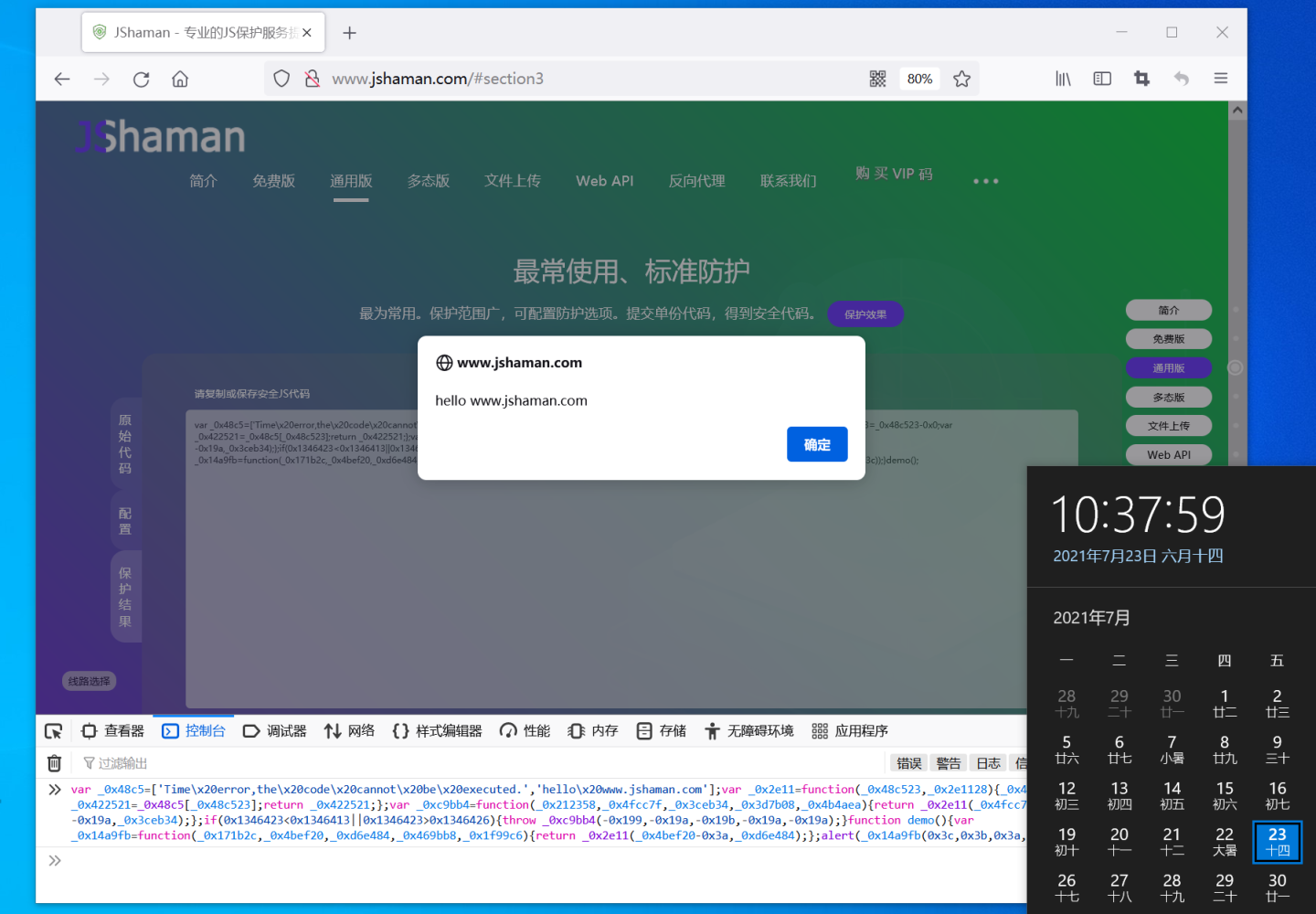Click the 免费版 nav menu item
Viewport: 1316px width, 914px height.
274,181
